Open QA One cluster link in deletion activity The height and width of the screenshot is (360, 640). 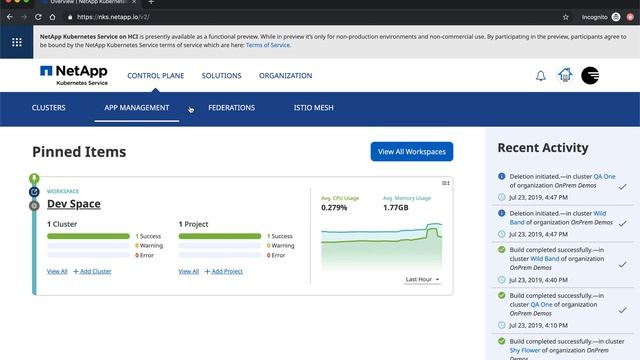(x=604, y=176)
